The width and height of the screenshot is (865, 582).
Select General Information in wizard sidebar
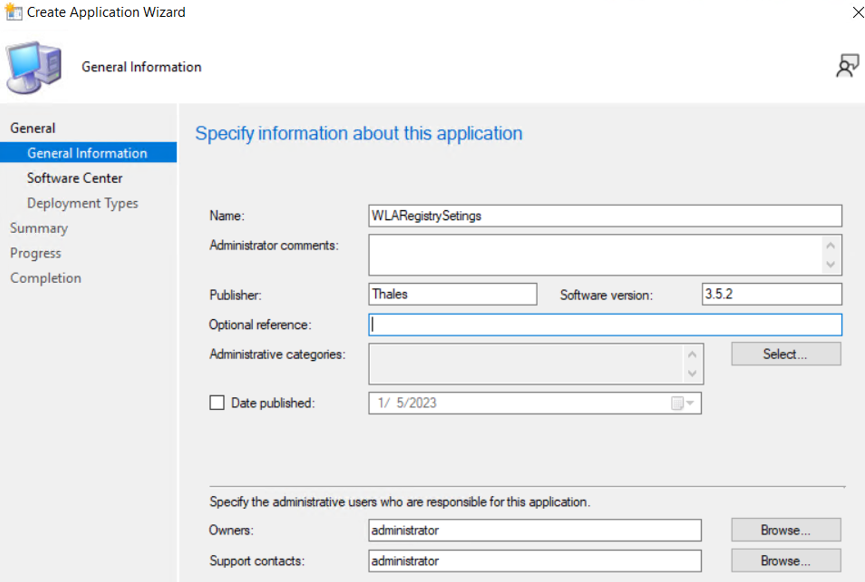point(88,153)
